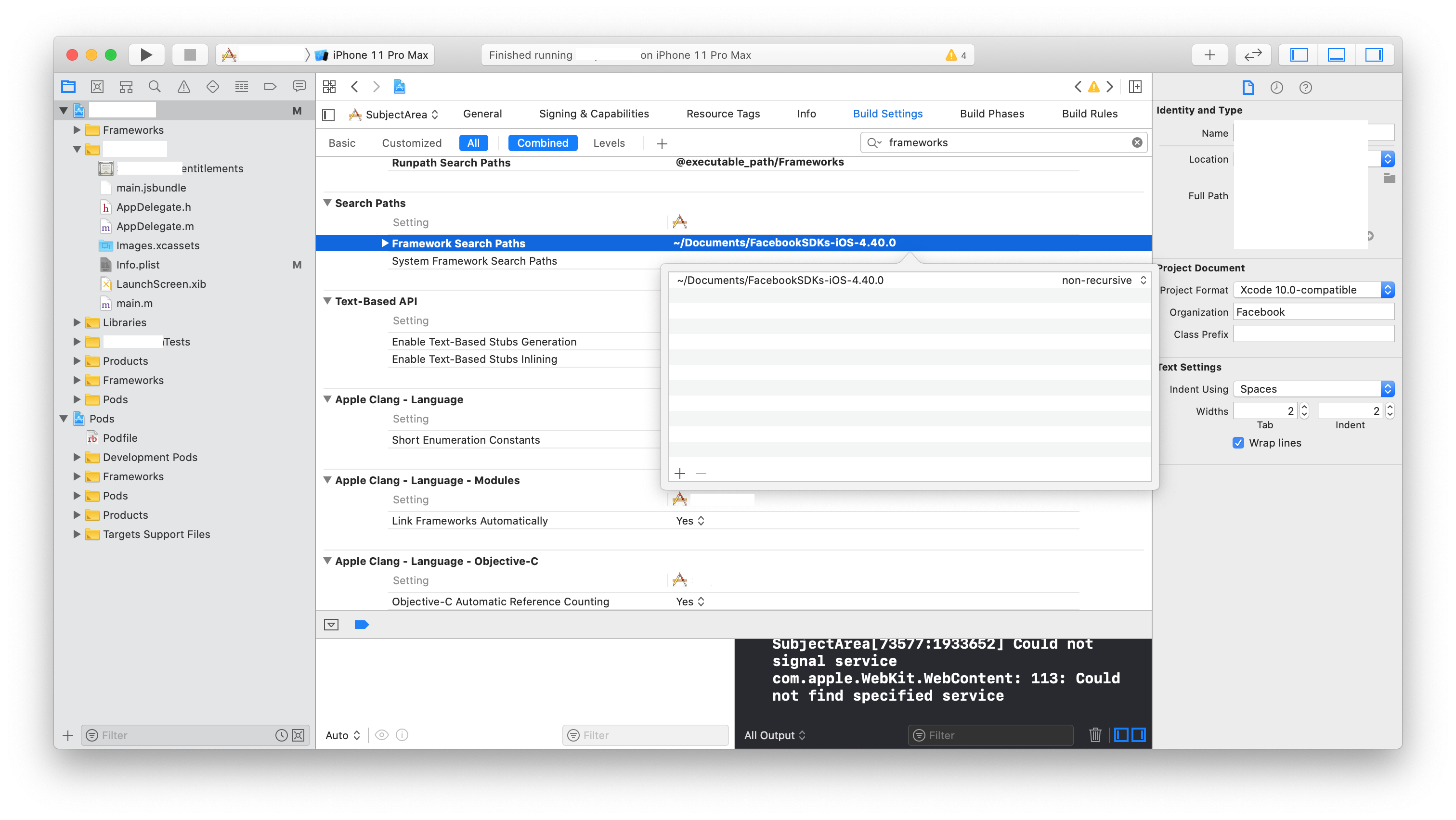
Task: Select the Levels view button
Action: pyautogui.click(x=609, y=143)
